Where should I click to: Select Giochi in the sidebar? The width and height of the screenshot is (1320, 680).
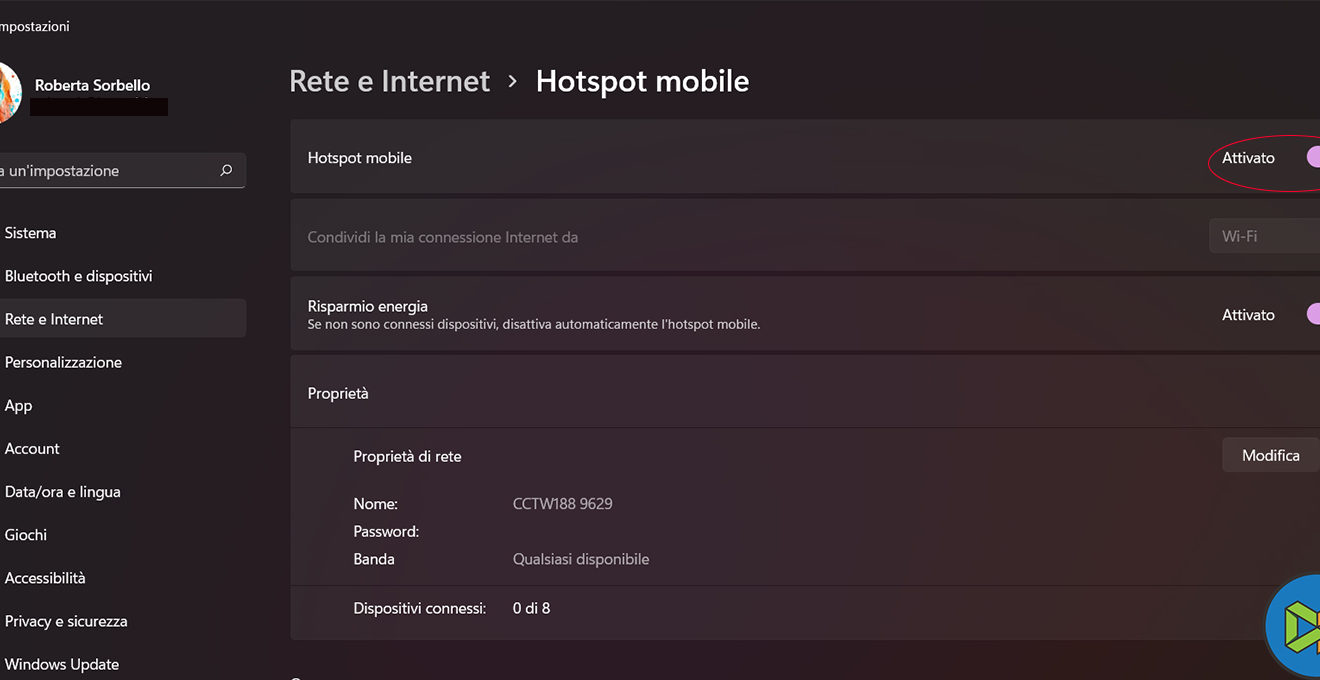click(x=26, y=534)
